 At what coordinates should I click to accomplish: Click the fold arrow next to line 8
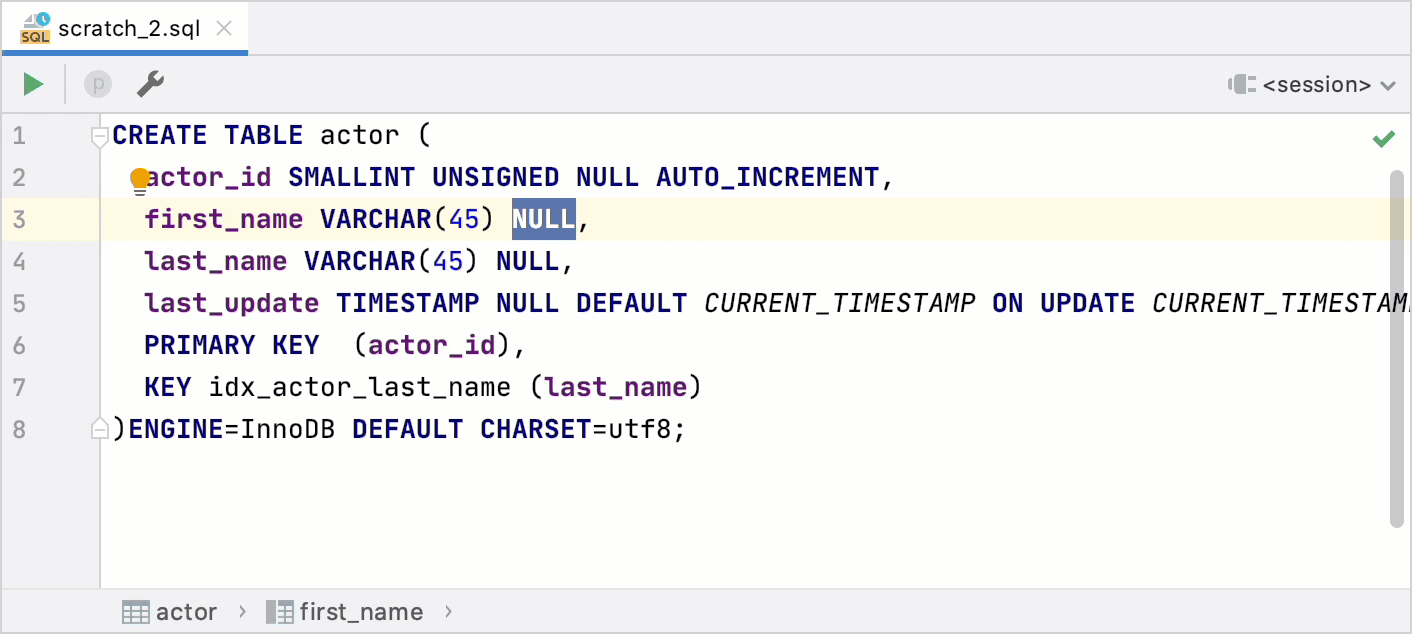[x=100, y=428]
